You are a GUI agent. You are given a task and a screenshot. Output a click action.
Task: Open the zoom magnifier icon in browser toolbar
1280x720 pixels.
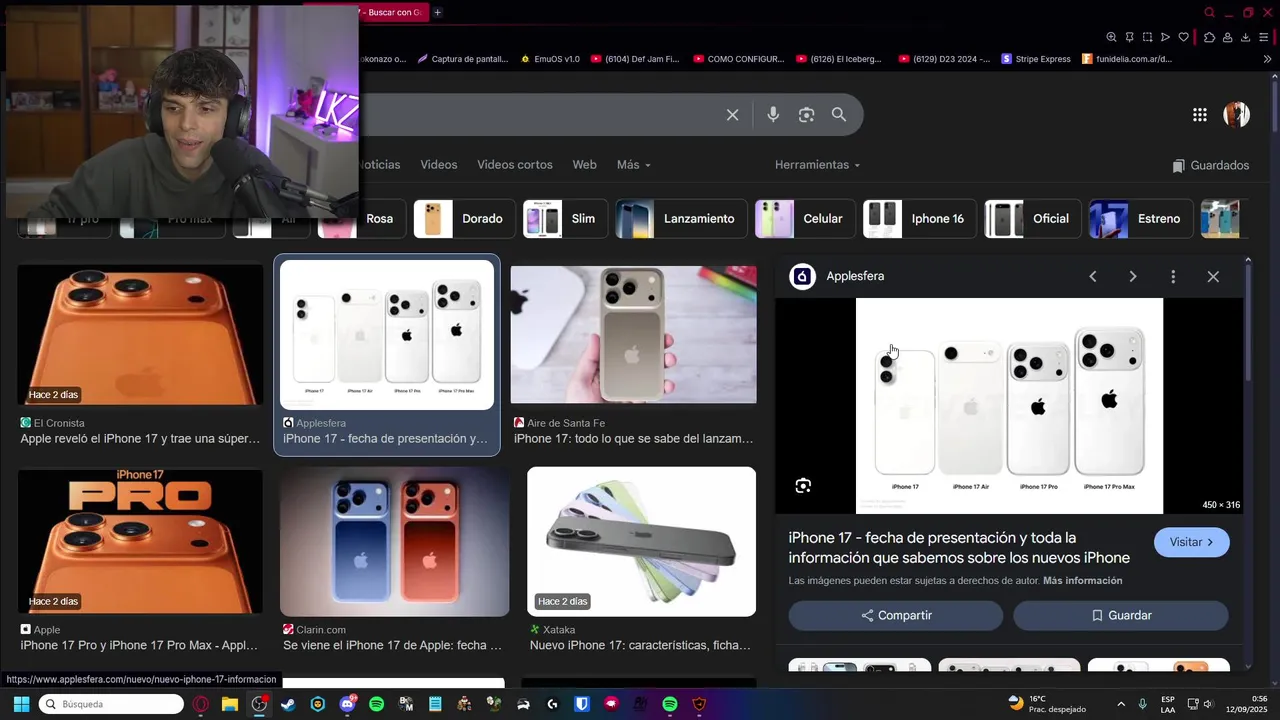coord(1111,37)
